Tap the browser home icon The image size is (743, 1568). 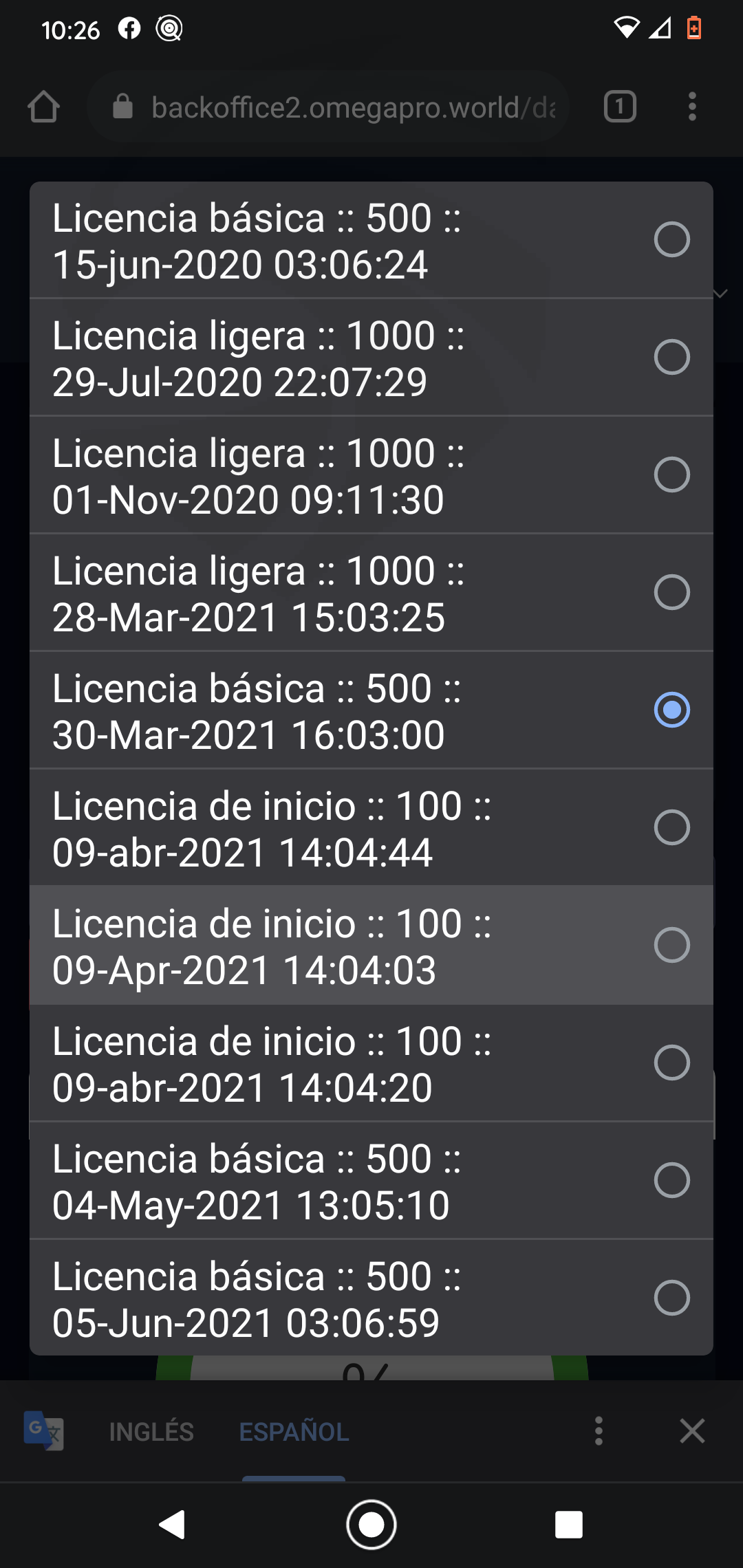click(43, 107)
